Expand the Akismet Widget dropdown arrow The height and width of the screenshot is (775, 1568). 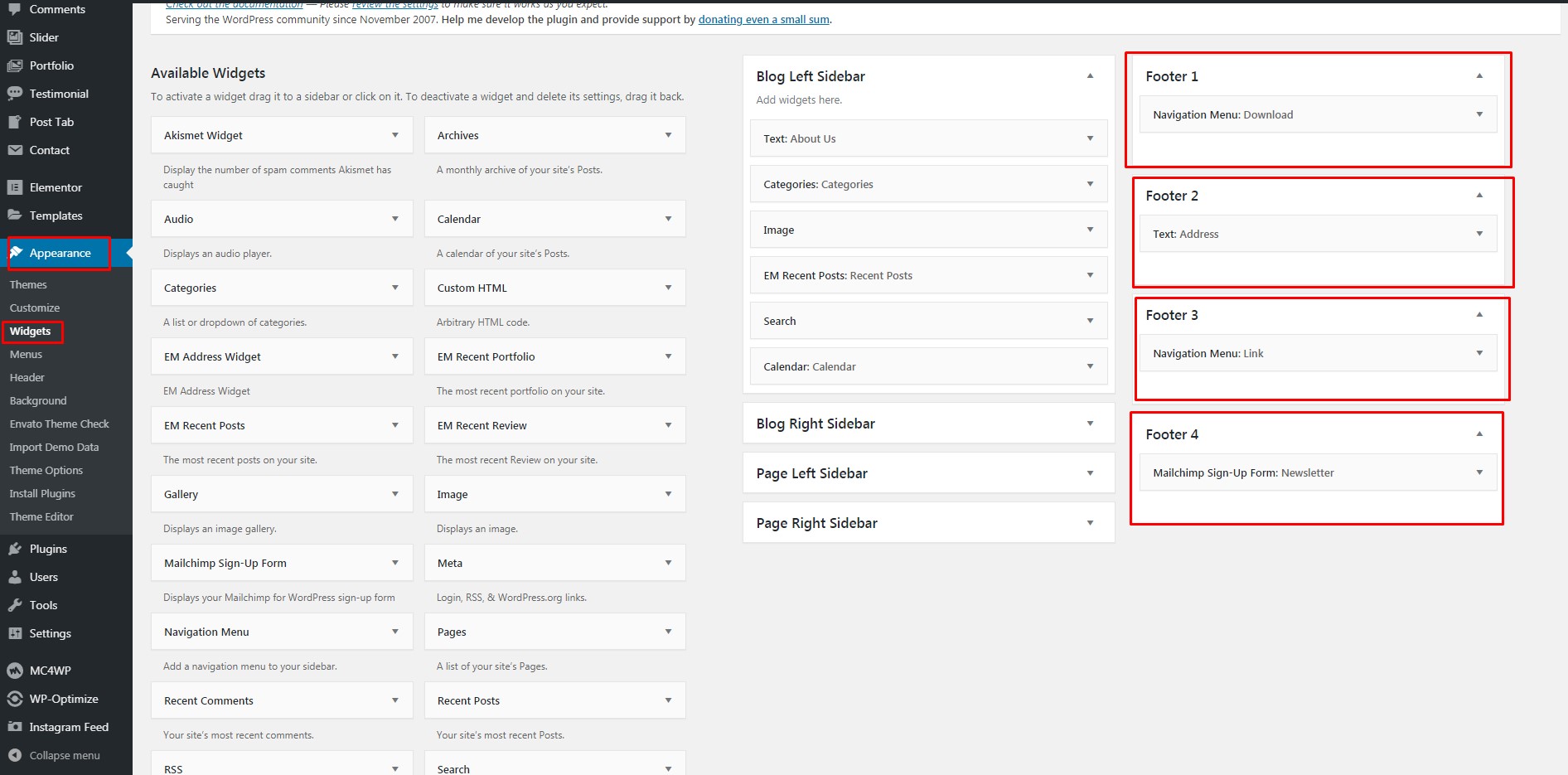(x=395, y=135)
